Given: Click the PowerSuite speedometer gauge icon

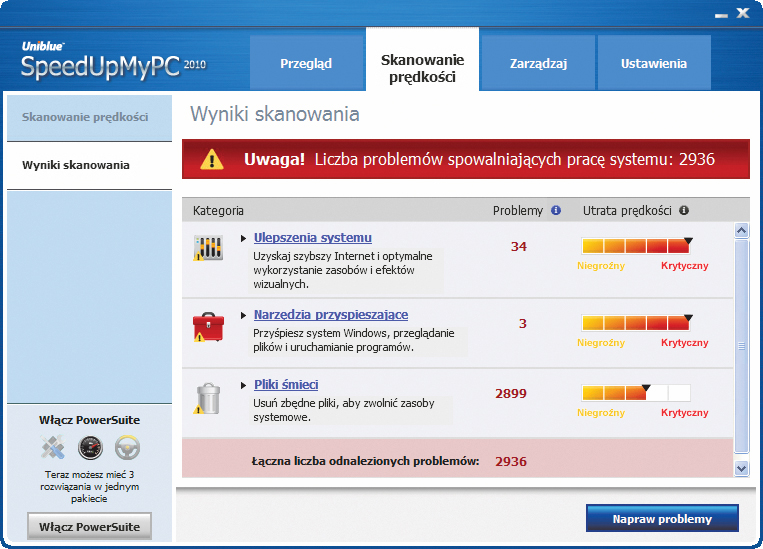Looking at the screenshot, I should point(90,447).
